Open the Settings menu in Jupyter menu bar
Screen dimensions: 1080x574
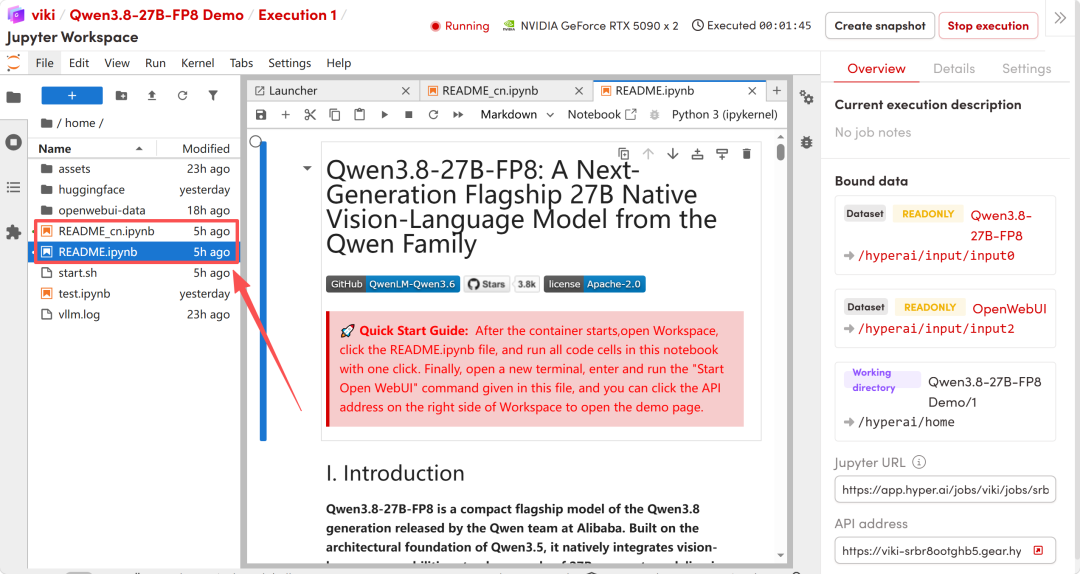[289, 63]
